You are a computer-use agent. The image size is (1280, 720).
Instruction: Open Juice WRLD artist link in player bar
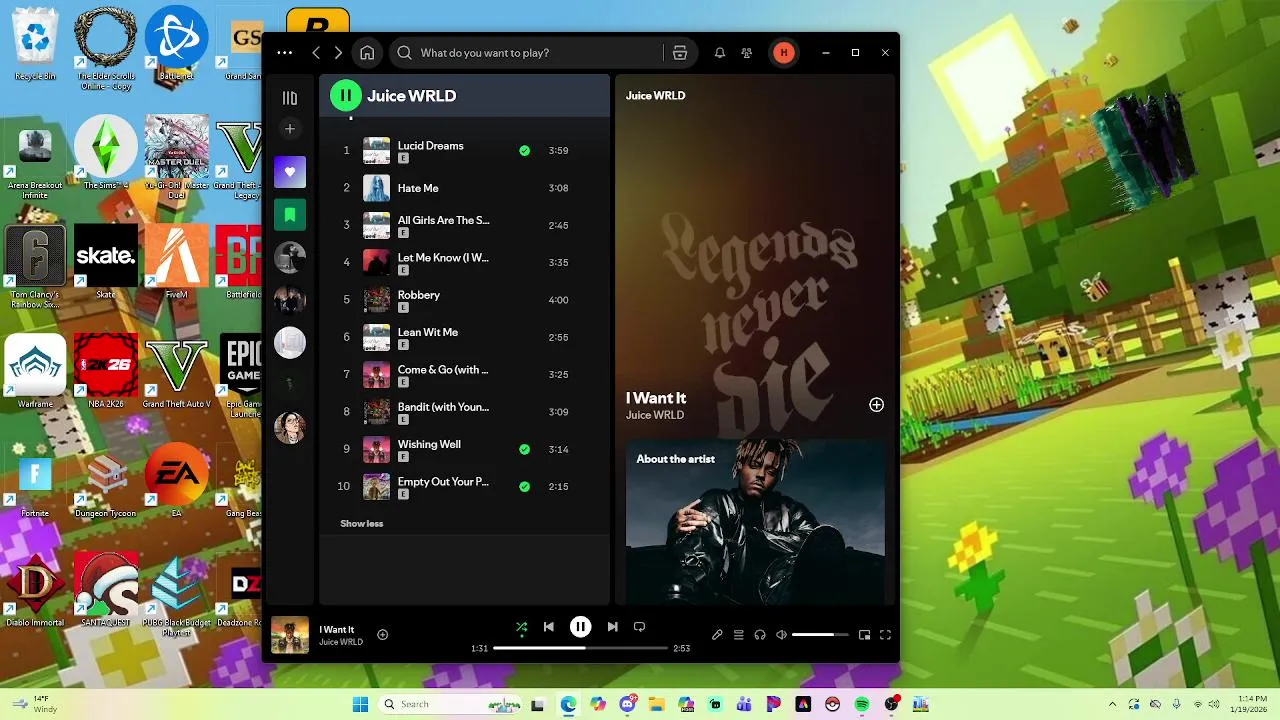(341, 642)
